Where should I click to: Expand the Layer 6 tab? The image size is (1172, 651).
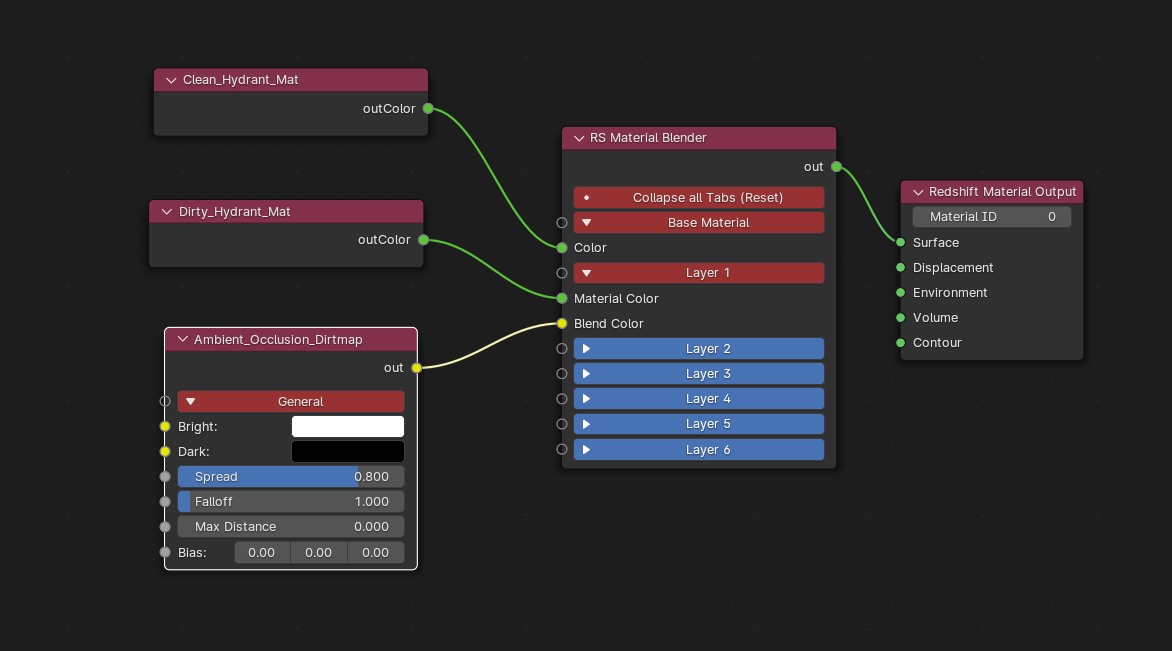coord(699,450)
